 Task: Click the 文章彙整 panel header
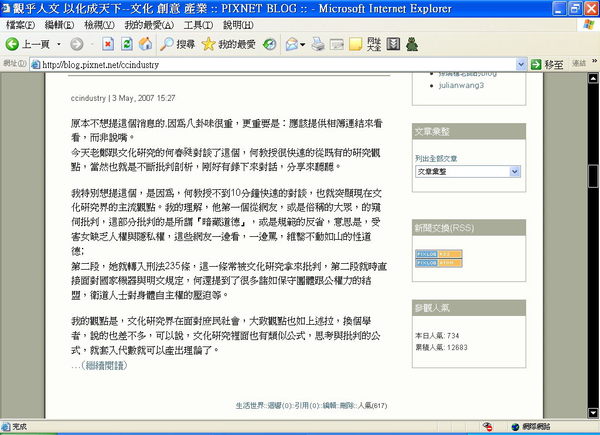(469, 132)
